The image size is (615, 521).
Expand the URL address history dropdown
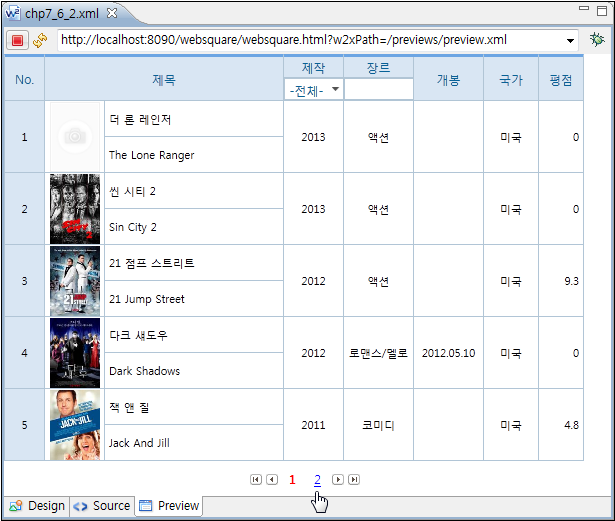(x=570, y=40)
